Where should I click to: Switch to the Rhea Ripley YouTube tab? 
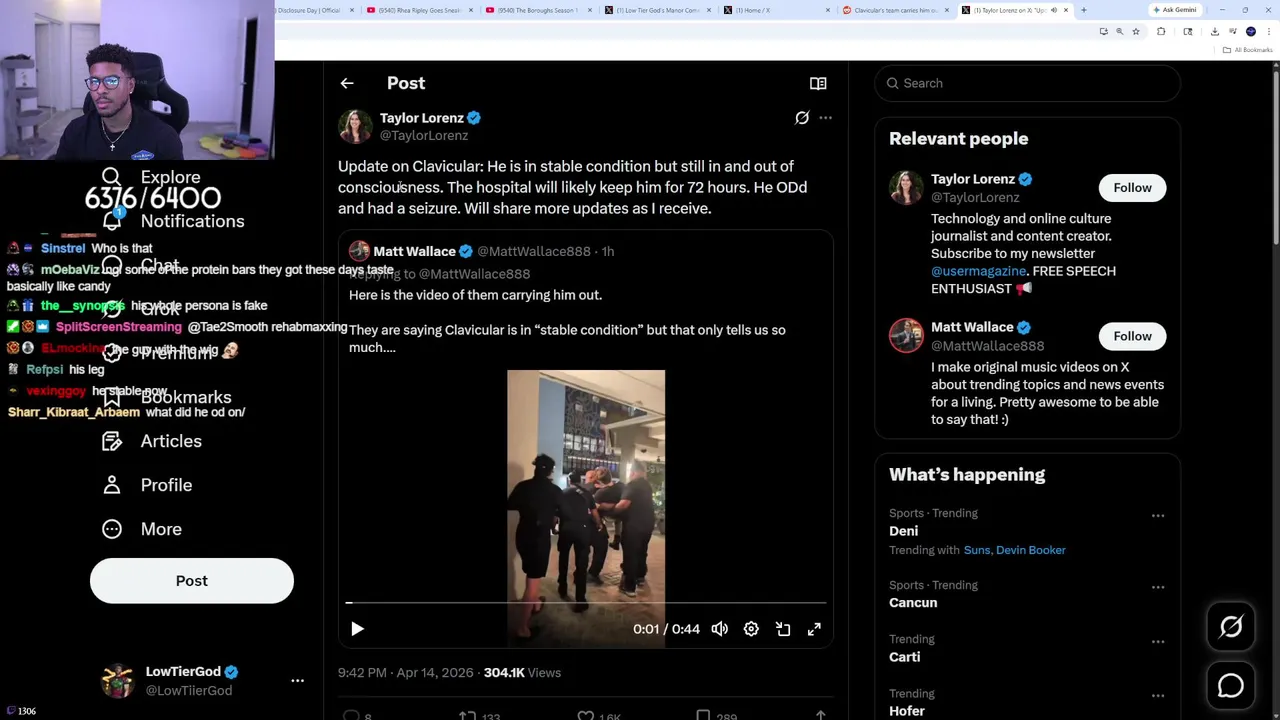coord(420,10)
